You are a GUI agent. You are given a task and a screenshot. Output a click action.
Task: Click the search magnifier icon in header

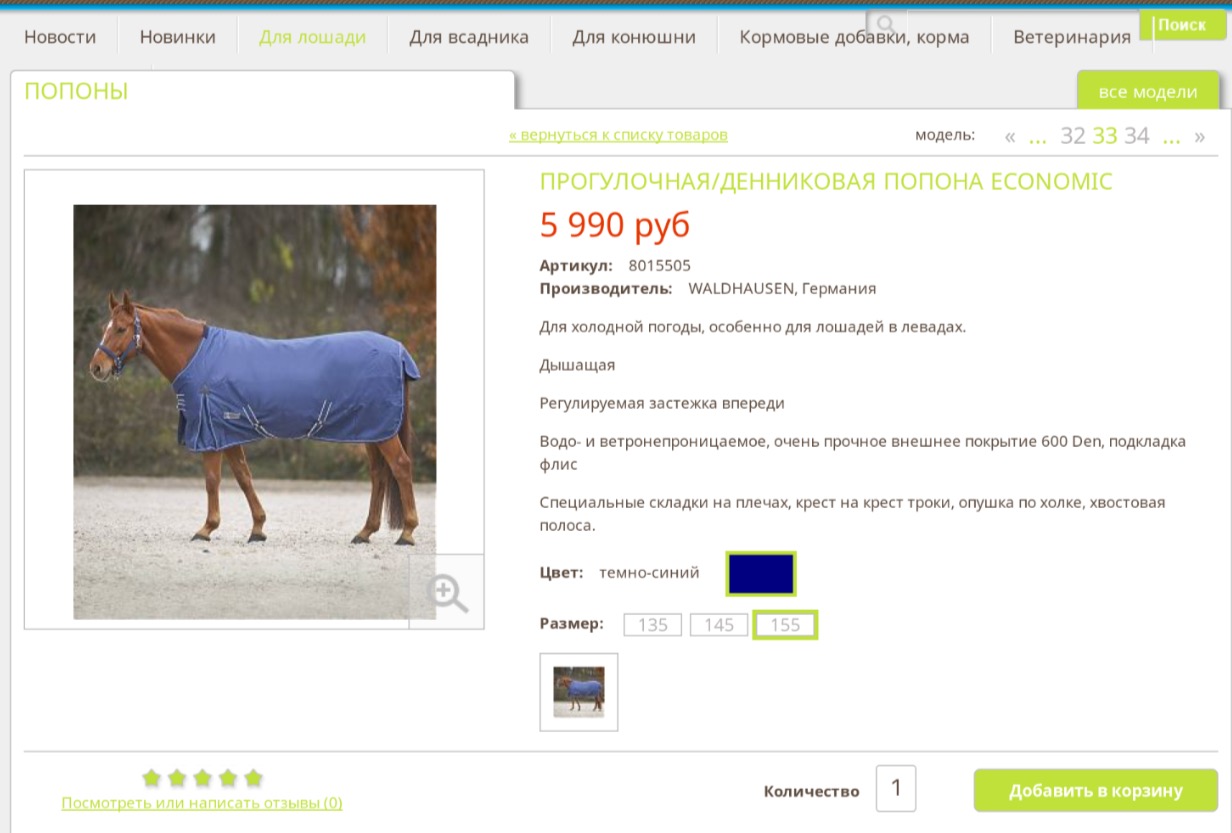885,24
